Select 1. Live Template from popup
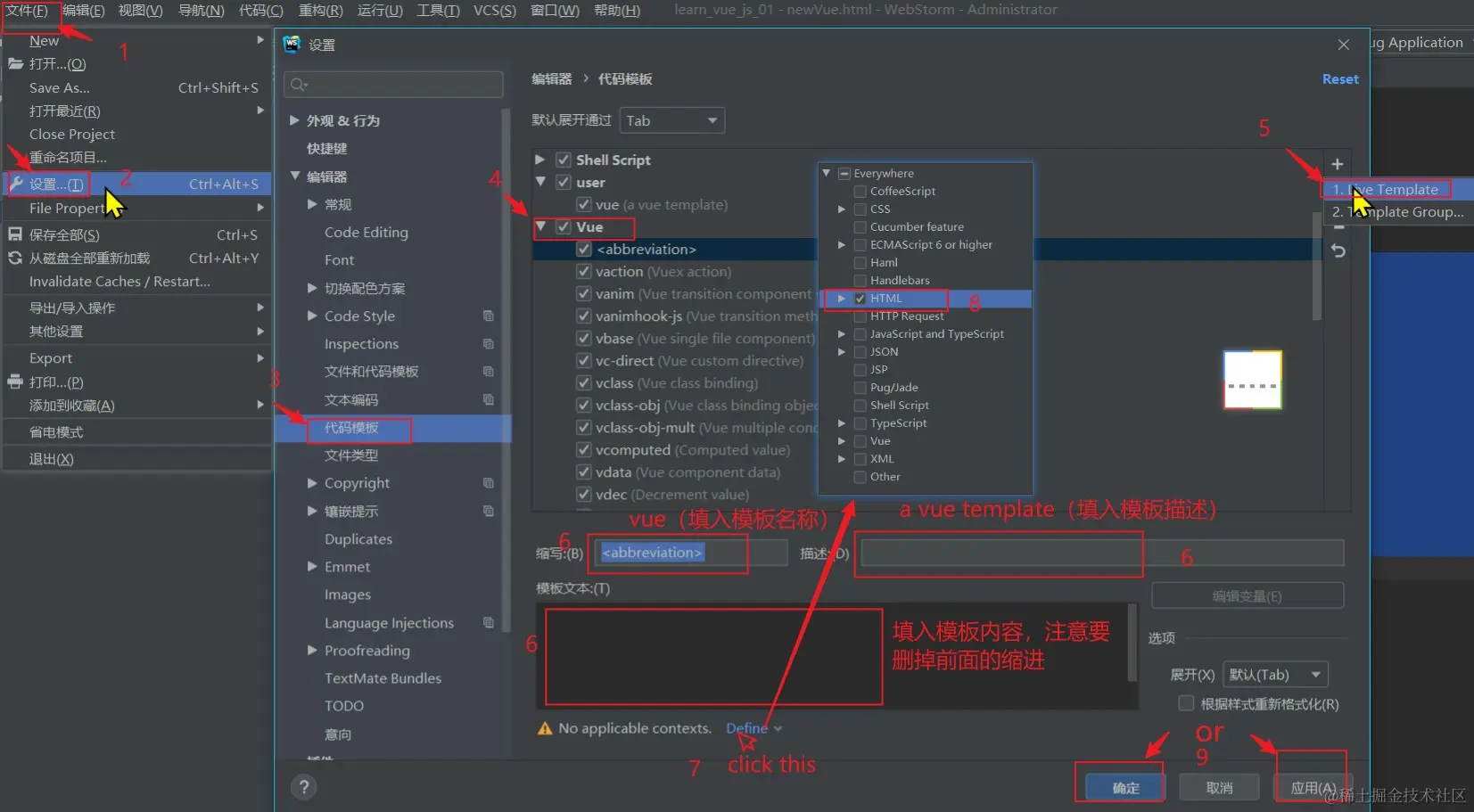This screenshot has width=1474, height=812. pyautogui.click(x=1396, y=189)
